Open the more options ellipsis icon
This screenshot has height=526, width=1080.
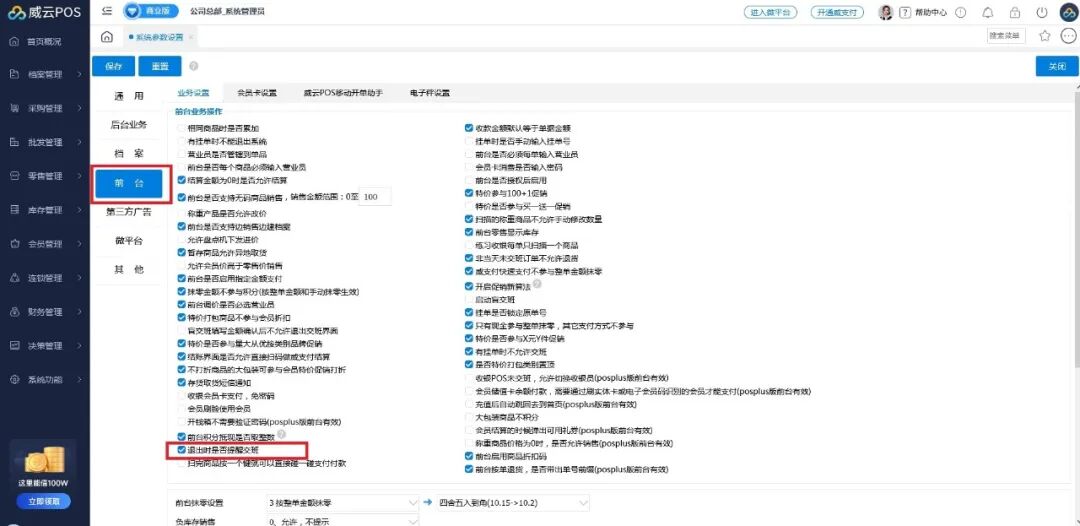tap(1068, 36)
